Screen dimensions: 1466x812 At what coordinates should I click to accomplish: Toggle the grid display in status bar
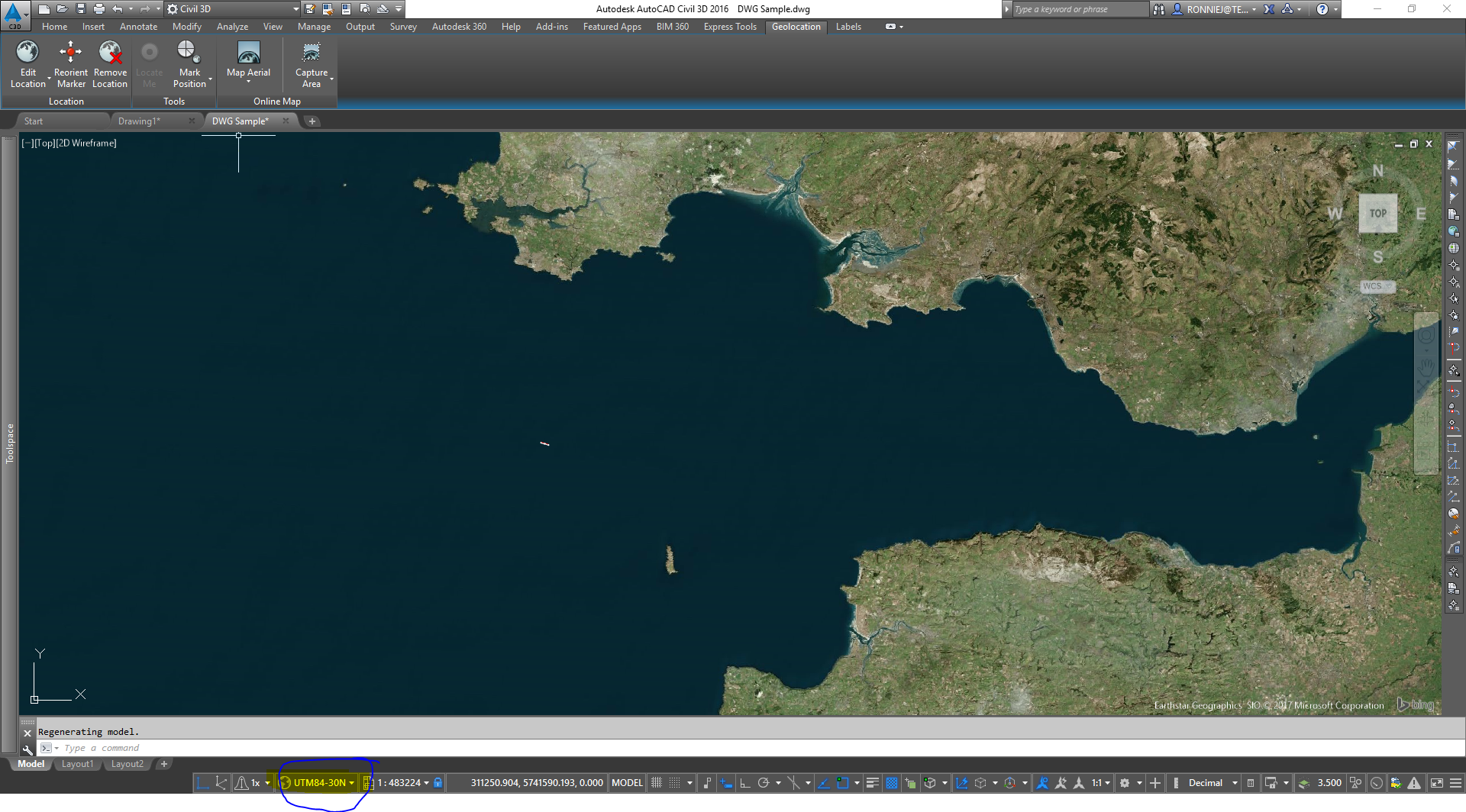[x=656, y=783]
